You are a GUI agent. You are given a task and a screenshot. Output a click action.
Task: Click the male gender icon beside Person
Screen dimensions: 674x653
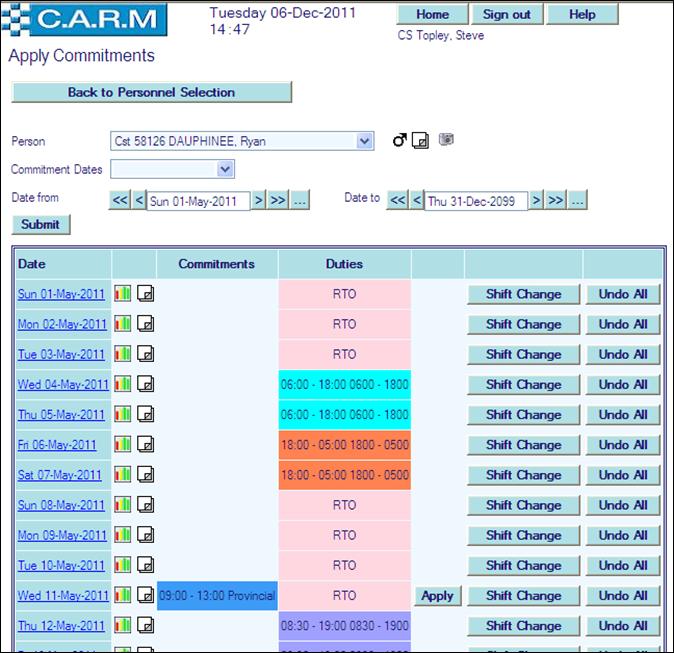click(x=400, y=141)
